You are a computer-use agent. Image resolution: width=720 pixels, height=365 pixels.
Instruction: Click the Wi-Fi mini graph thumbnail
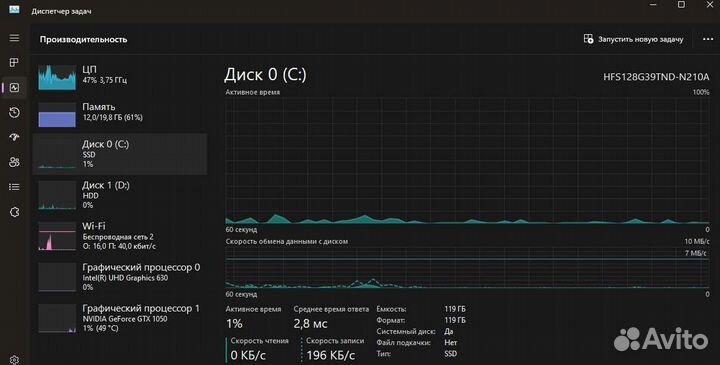pyautogui.click(x=57, y=236)
